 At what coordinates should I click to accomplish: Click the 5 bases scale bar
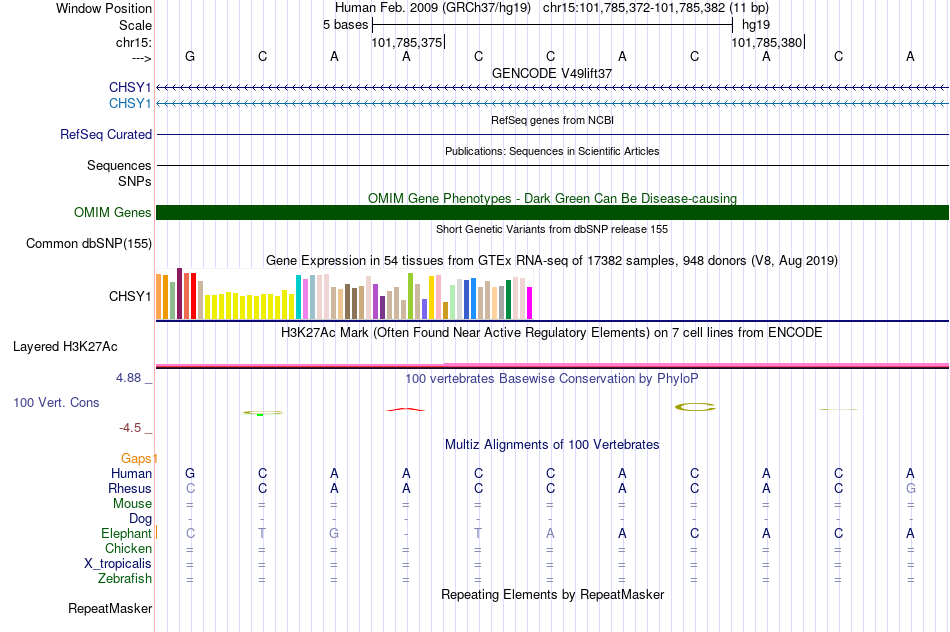tap(553, 25)
